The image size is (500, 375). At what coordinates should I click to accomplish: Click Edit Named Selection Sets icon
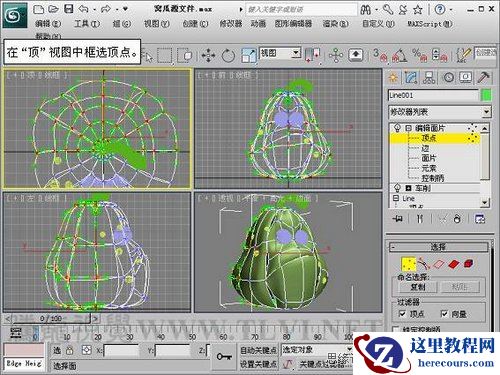pos(464,55)
